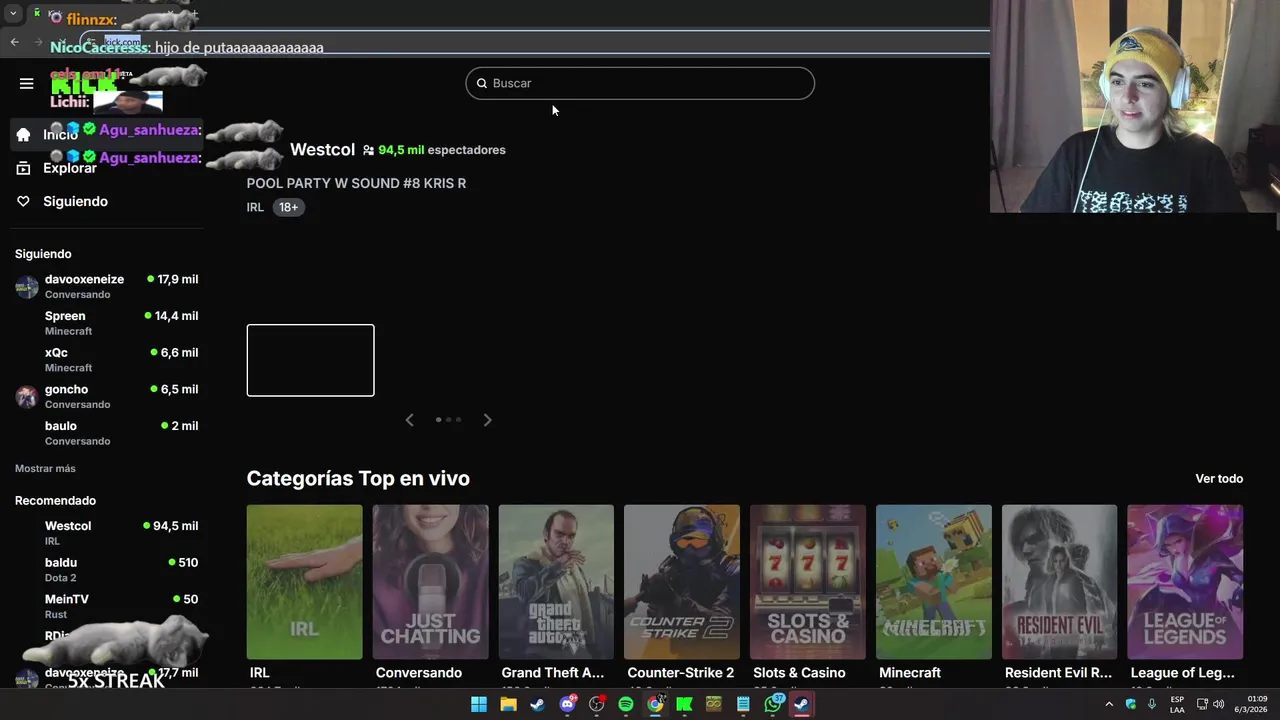
Task: Go to next featured stream
Action: pyautogui.click(x=487, y=420)
